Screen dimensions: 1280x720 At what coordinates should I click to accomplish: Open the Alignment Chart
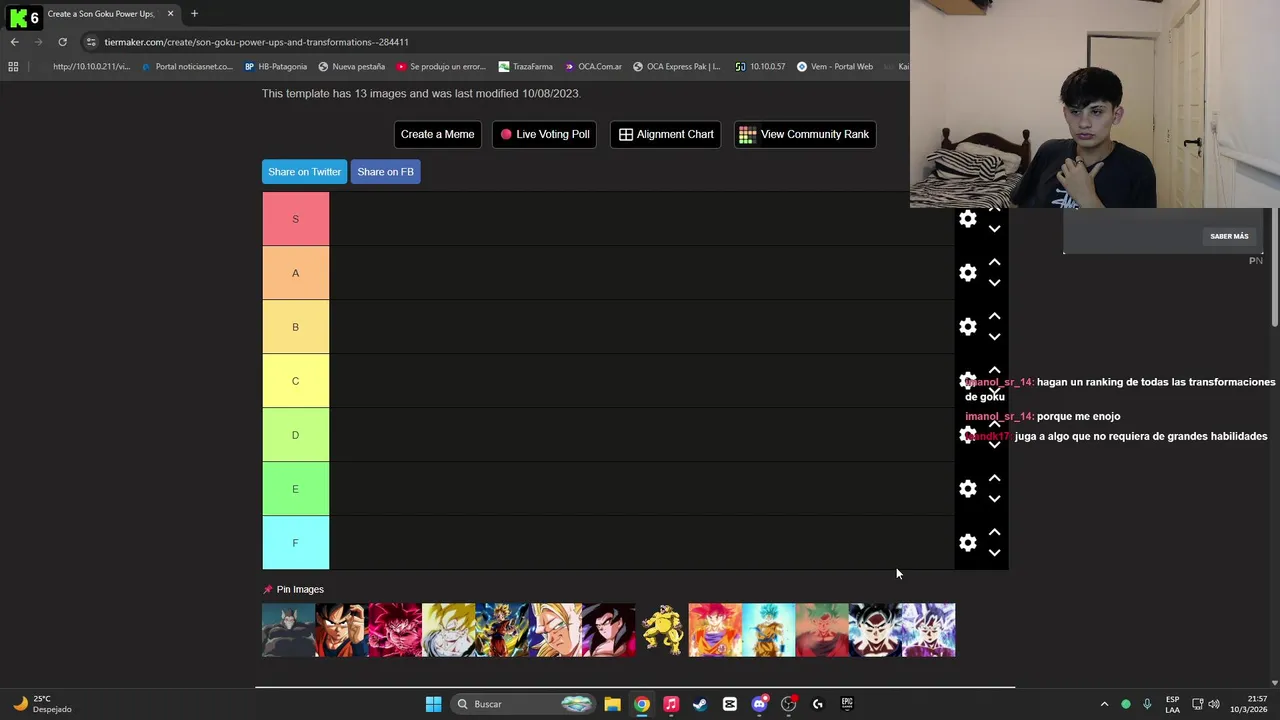pyautogui.click(x=666, y=134)
